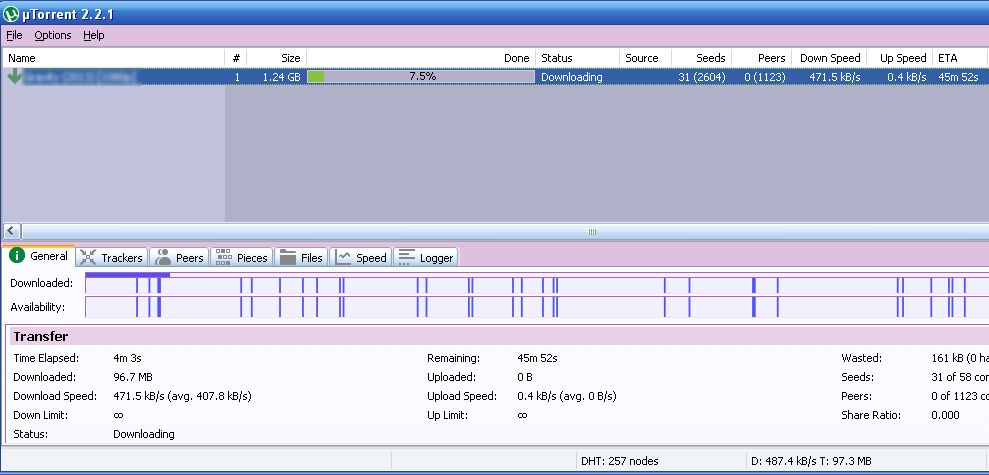Sort by the # column header
The width and height of the screenshot is (989, 475).
[x=236, y=58]
